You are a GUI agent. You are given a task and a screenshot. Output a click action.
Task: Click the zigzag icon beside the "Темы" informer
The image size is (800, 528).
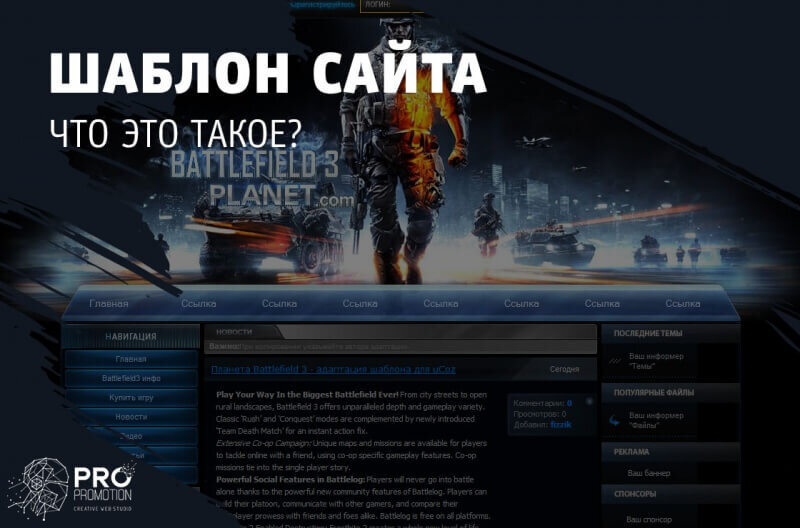(615, 361)
